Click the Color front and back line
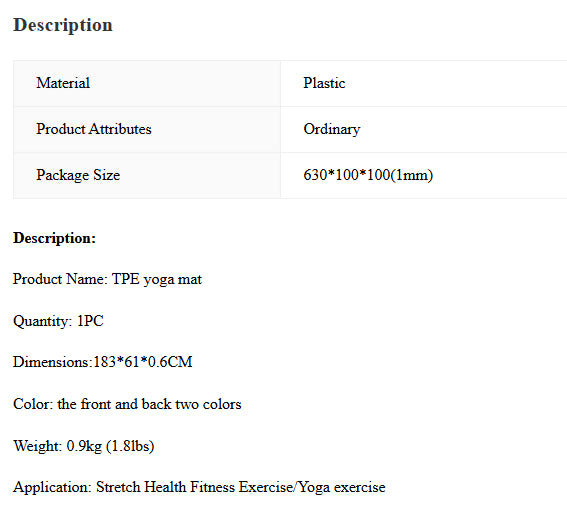567x522 pixels. (x=127, y=404)
